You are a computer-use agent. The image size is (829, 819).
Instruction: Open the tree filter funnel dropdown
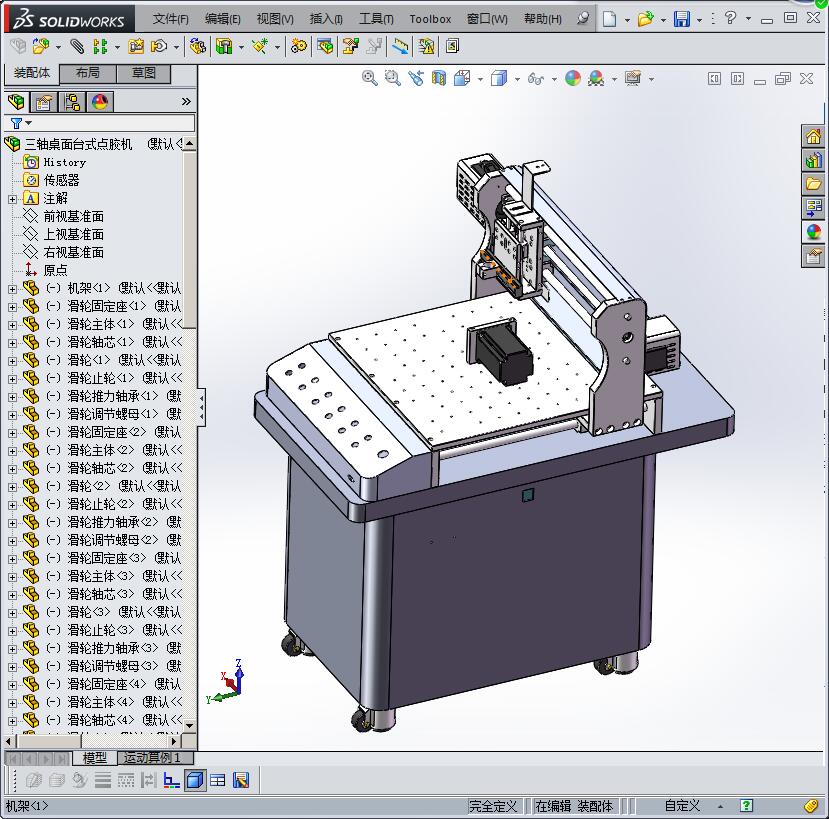21,123
